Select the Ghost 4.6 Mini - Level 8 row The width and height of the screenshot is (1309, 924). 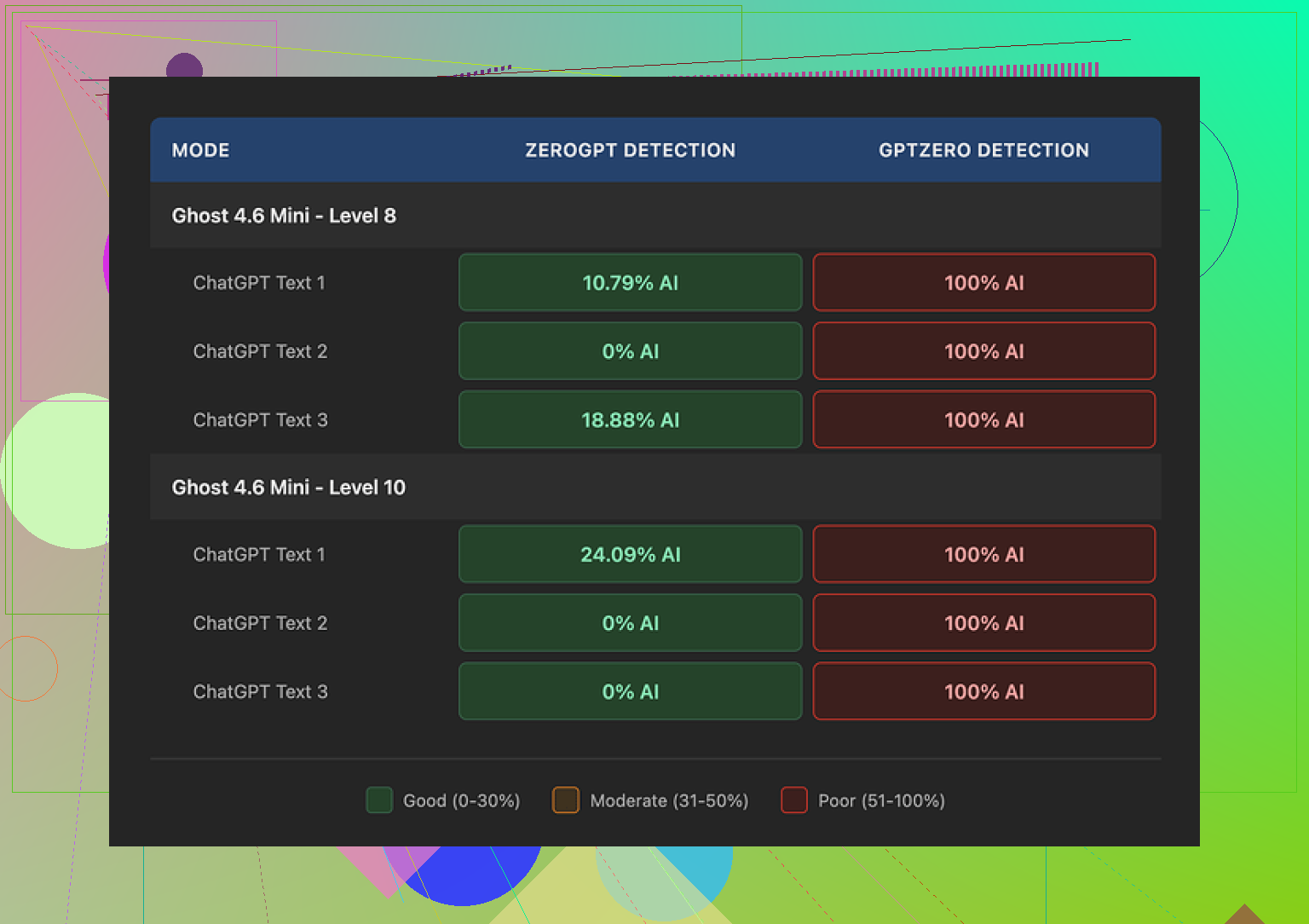[x=284, y=216]
